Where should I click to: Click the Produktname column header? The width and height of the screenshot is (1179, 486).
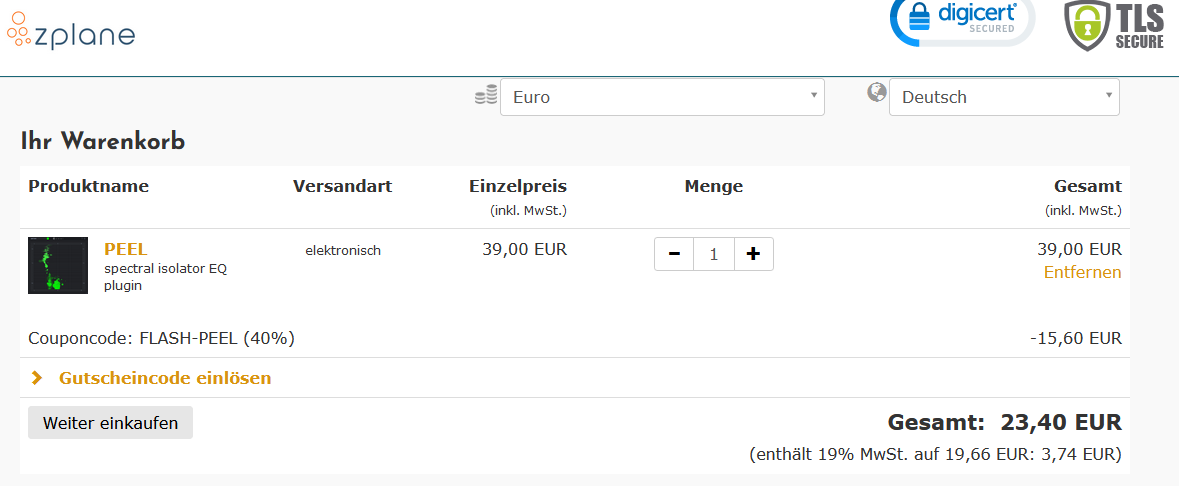89,186
